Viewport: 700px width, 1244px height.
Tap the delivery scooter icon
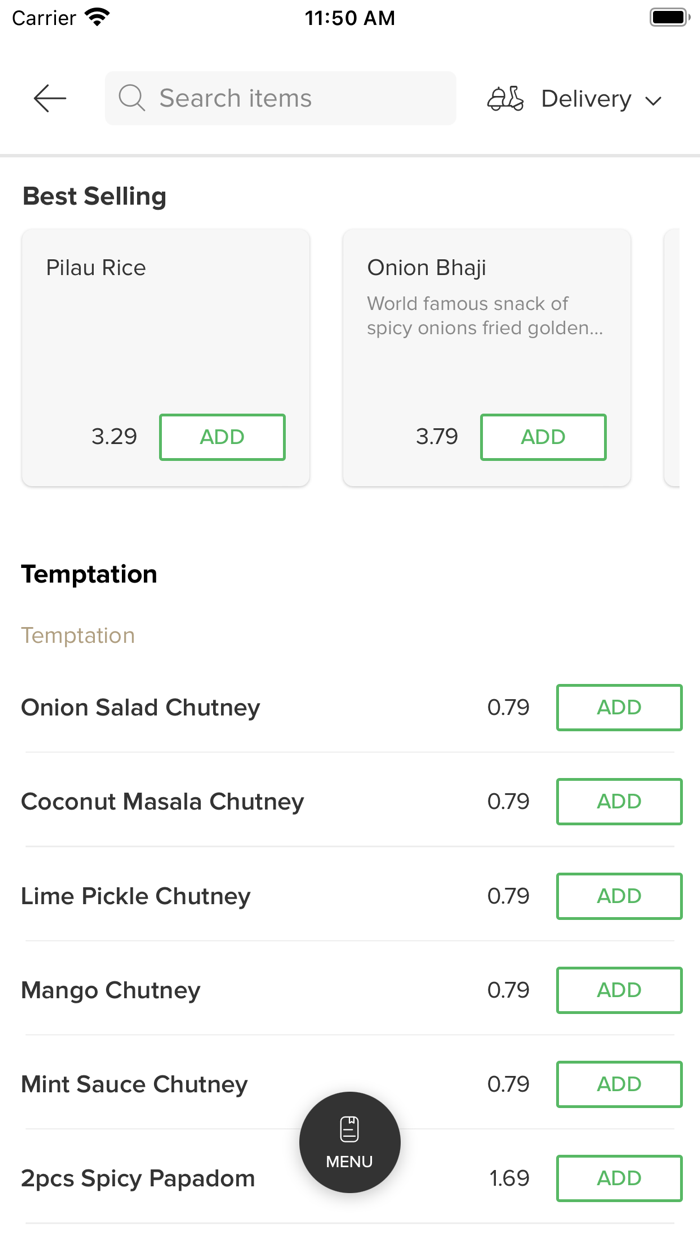[505, 99]
